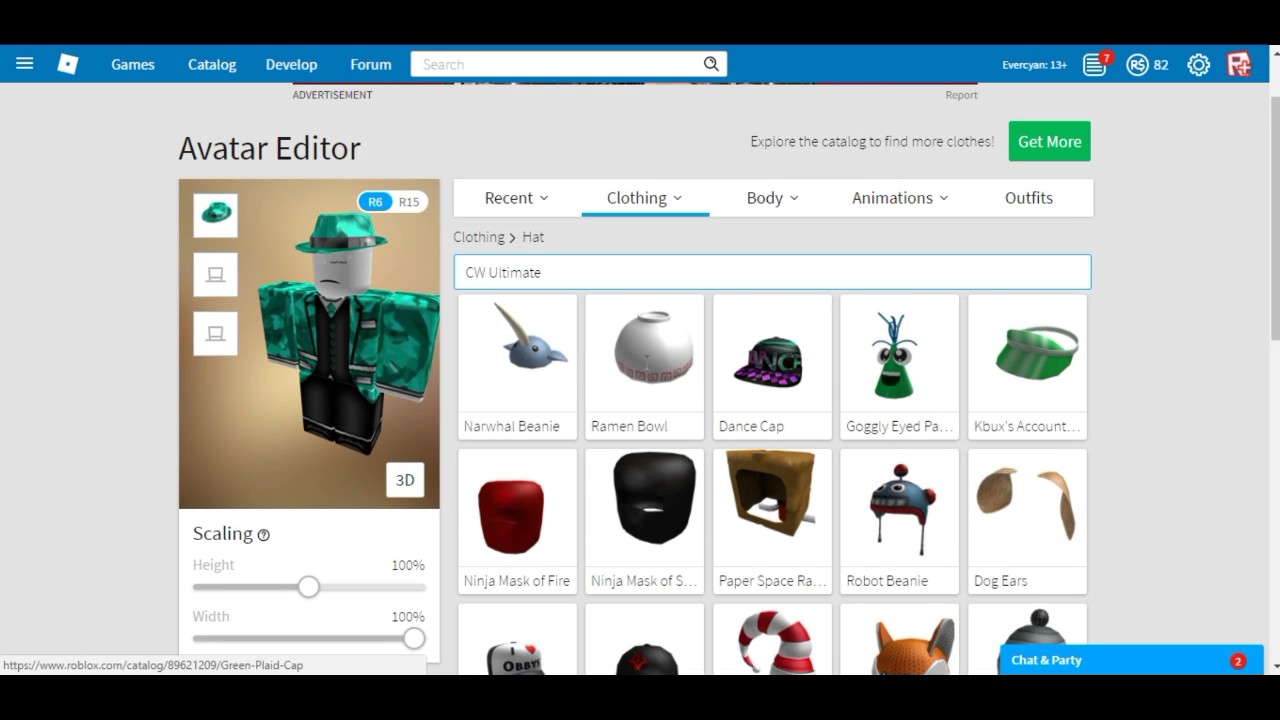
Task: Click the first empty accessory slot
Action: pyautogui.click(x=216, y=275)
